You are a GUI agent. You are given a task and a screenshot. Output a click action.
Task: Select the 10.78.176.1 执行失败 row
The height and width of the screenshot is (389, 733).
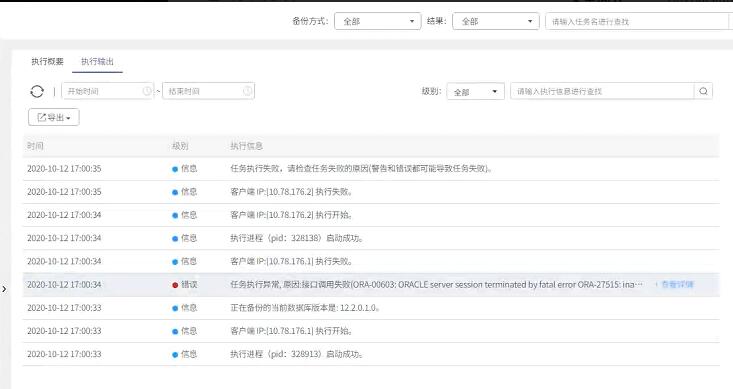click(x=371, y=261)
